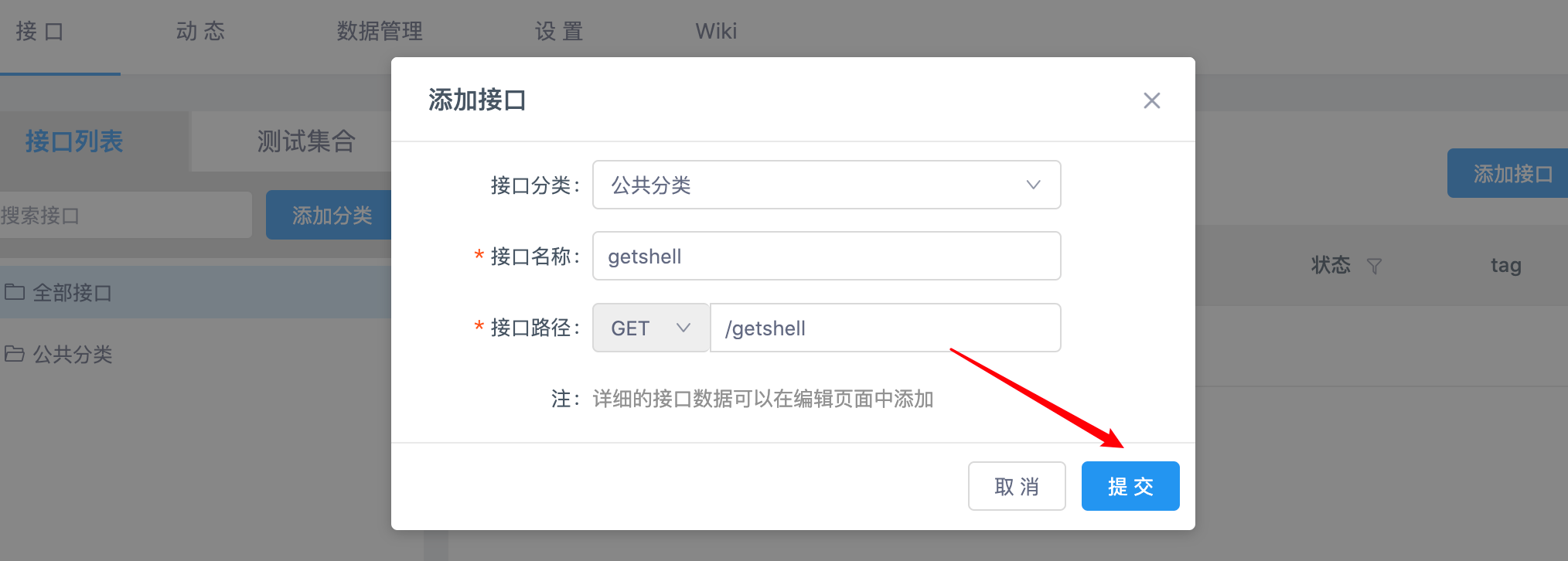The image size is (1568, 561).
Task: Switch to the 动态 top tab
Action: coord(200,31)
